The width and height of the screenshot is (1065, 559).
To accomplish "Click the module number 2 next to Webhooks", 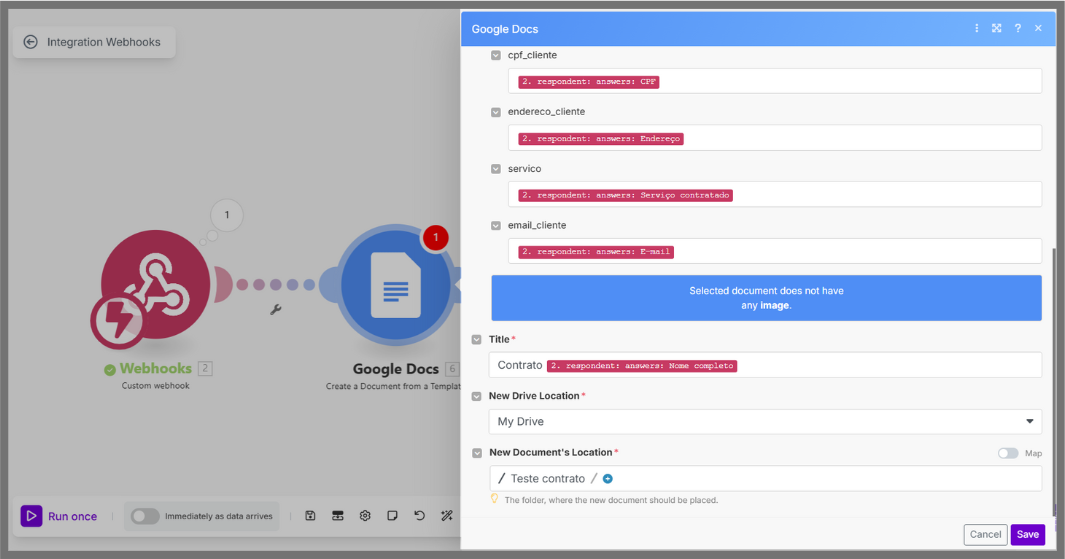I will 205,369.
